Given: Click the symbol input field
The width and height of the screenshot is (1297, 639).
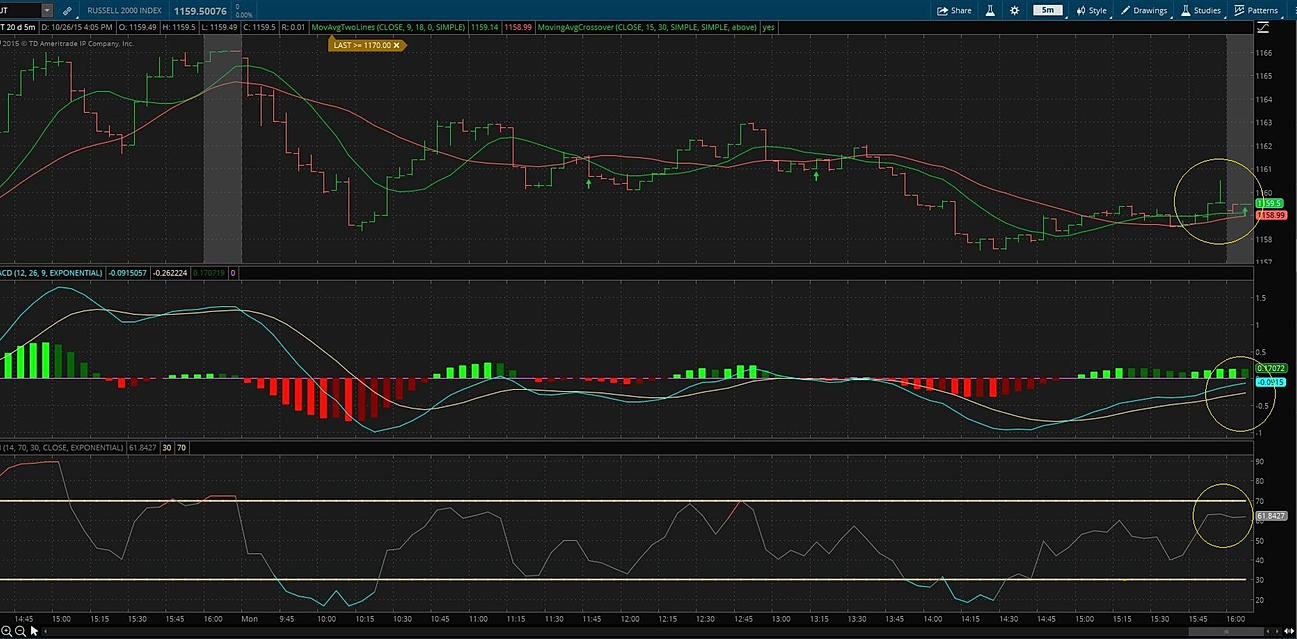Looking at the screenshot, I should click(20, 10).
